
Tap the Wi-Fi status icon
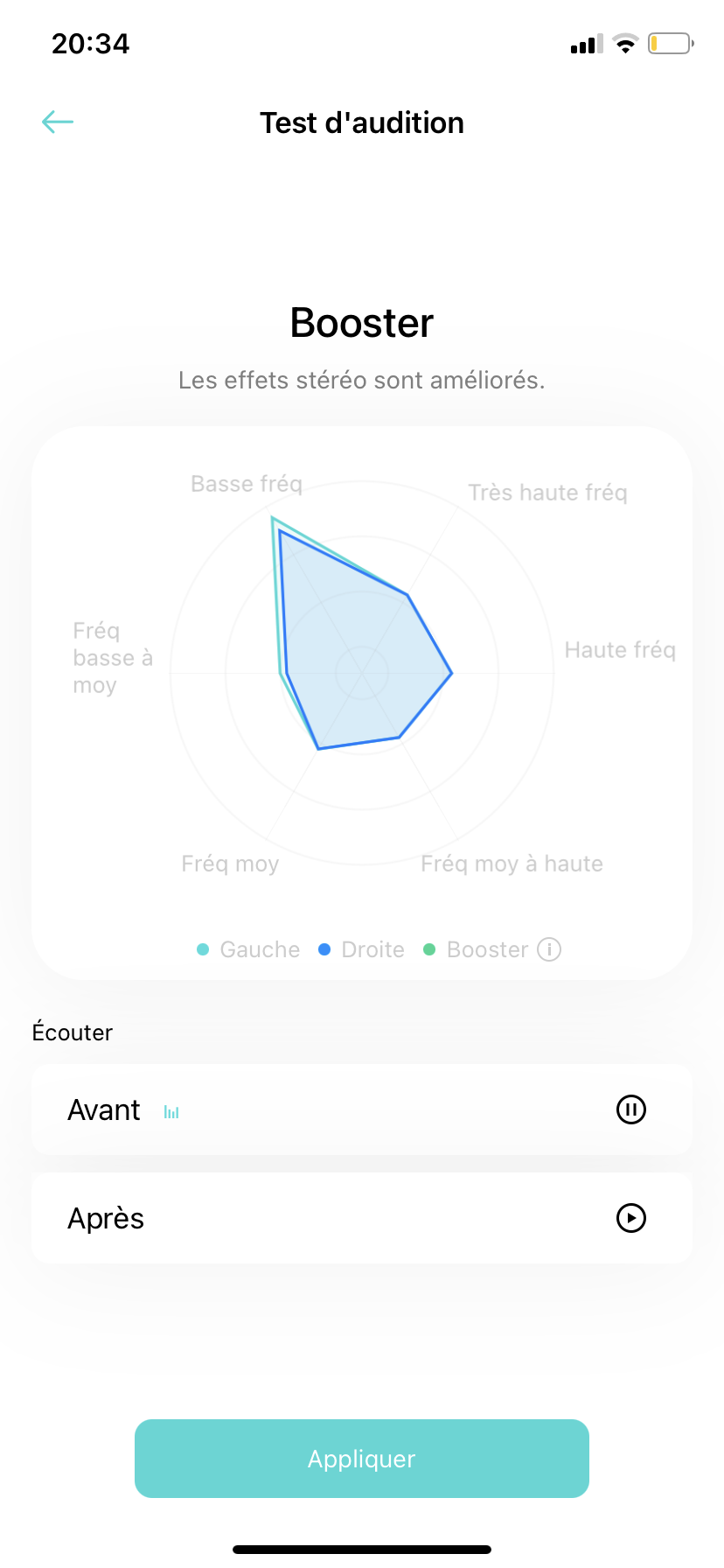[625, 44]
